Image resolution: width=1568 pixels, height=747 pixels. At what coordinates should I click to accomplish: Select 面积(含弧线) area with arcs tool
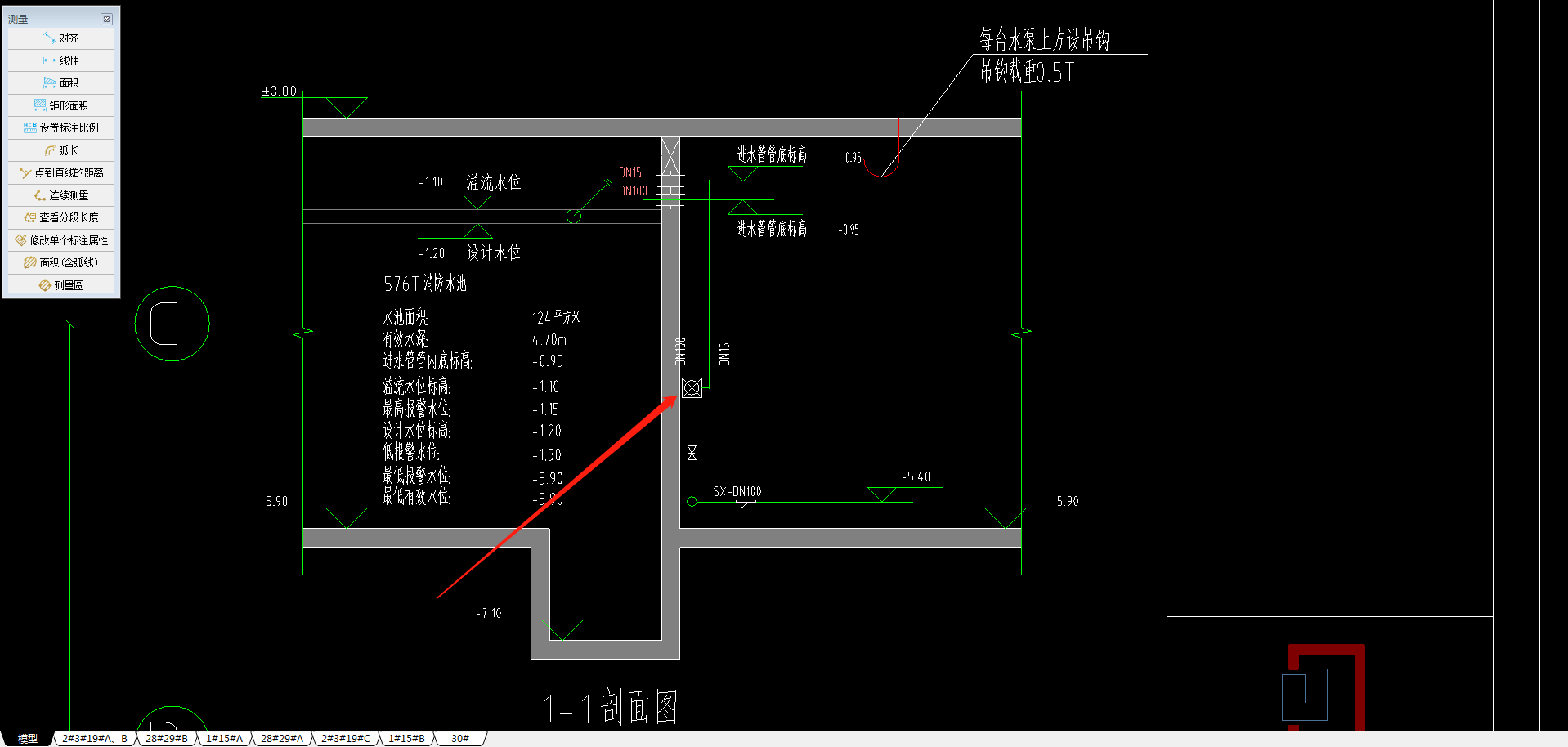tap(61, 262)
